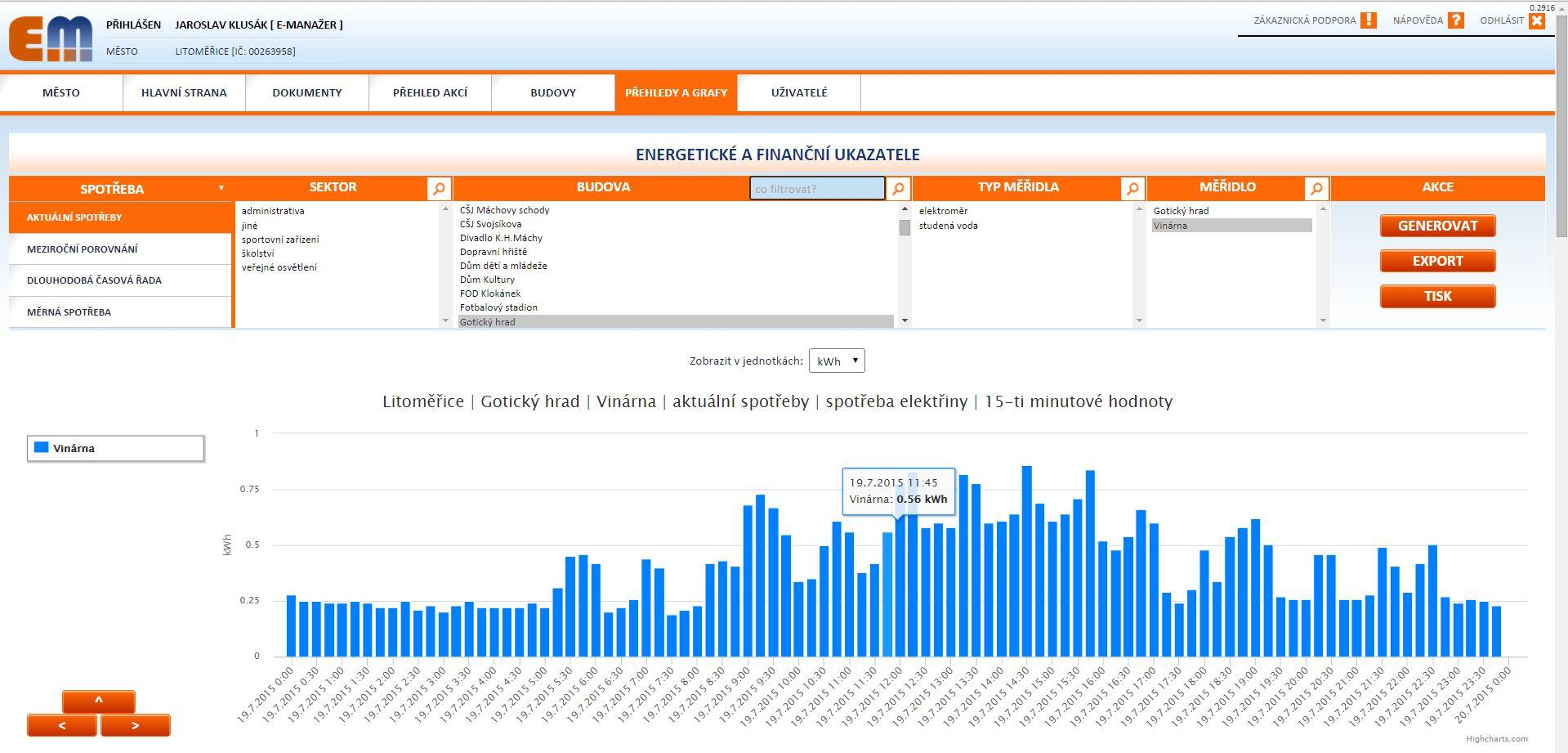This screenshot has width=1568, height=753.
Task: Select 'Gotický hrad' in MĚŘIDLO list
Action: [x=1181, y=211]
